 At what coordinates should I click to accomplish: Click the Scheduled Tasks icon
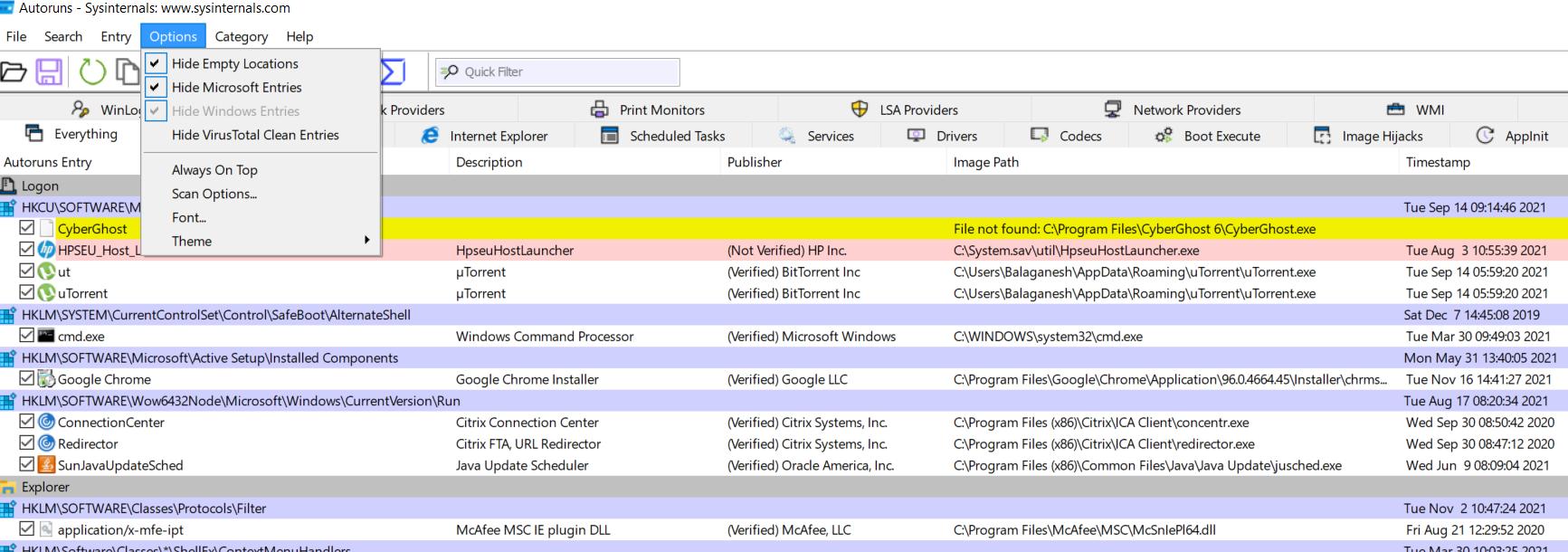tap(610, 136)
